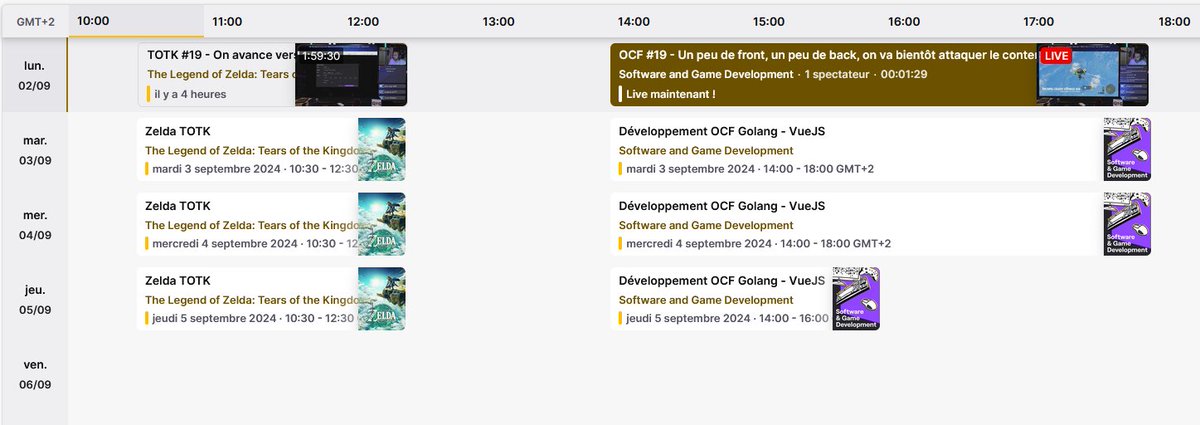Screen dimensions: 1200x425
Task: Open Software & Game Development art on mercredi
Action: 1127,224
